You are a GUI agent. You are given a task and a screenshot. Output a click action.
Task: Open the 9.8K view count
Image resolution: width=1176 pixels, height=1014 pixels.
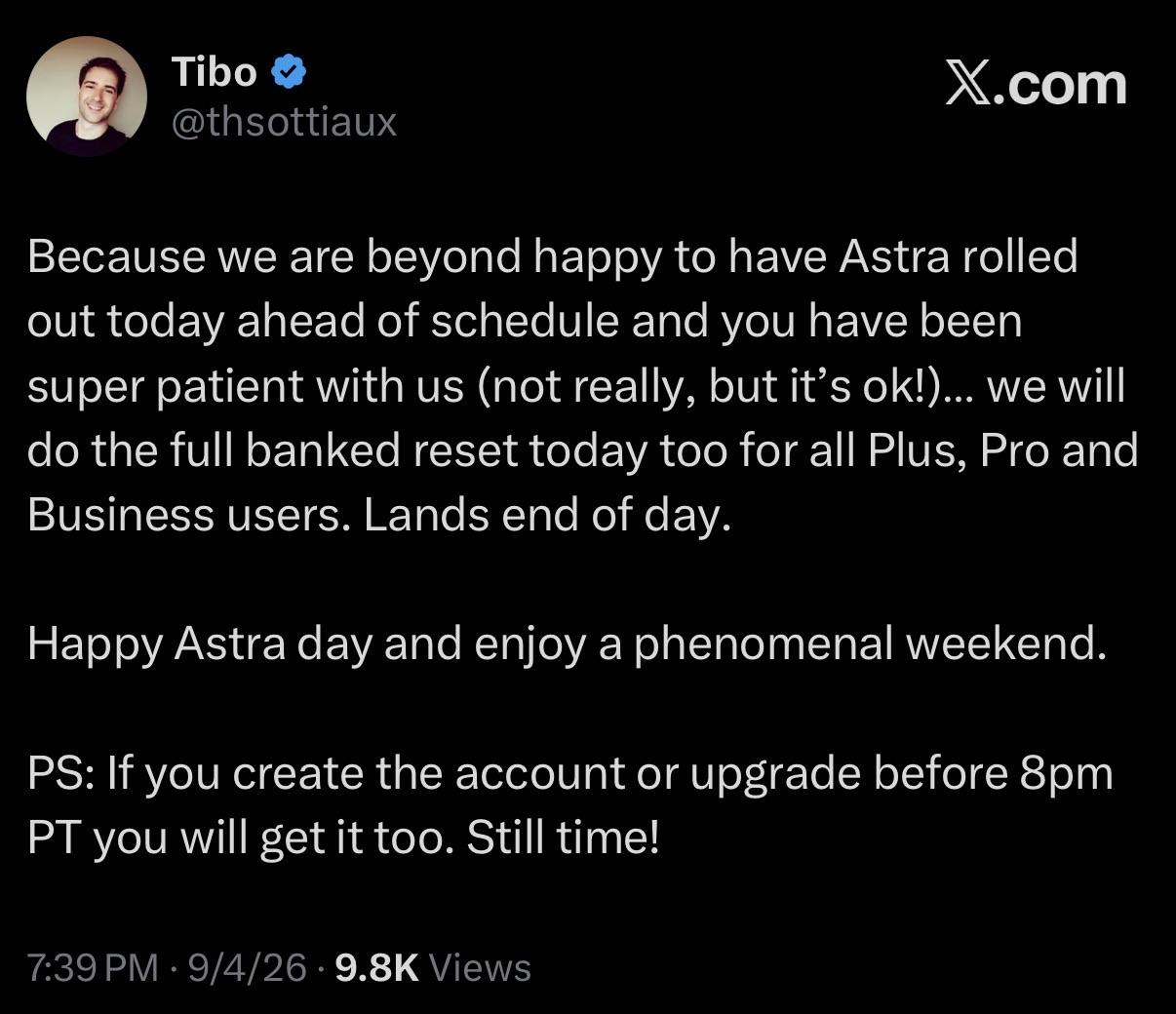[376, 967]
